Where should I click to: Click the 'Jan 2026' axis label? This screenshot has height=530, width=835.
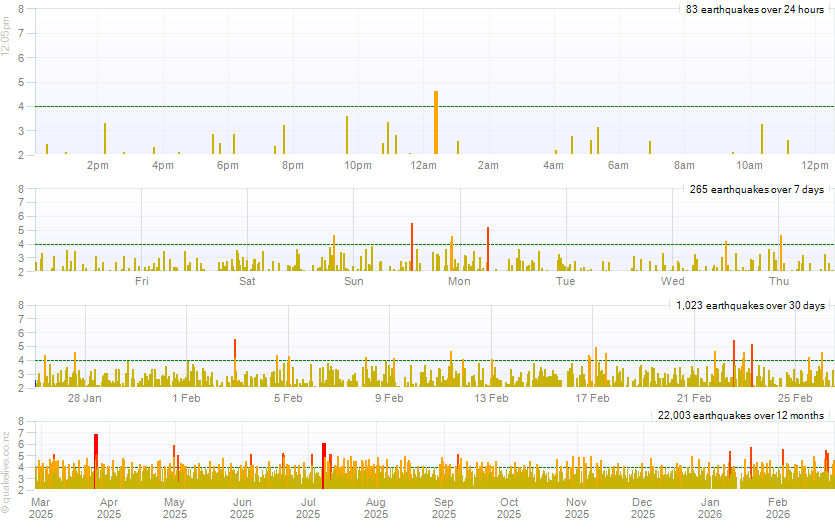(x=710, y=508)
